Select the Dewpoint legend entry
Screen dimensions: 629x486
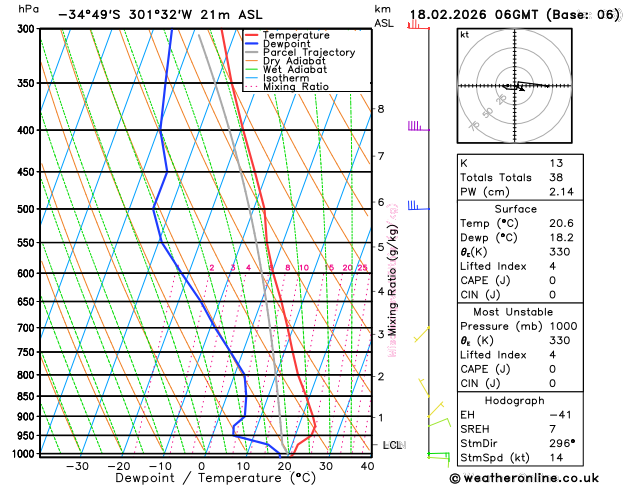(278, 44)
